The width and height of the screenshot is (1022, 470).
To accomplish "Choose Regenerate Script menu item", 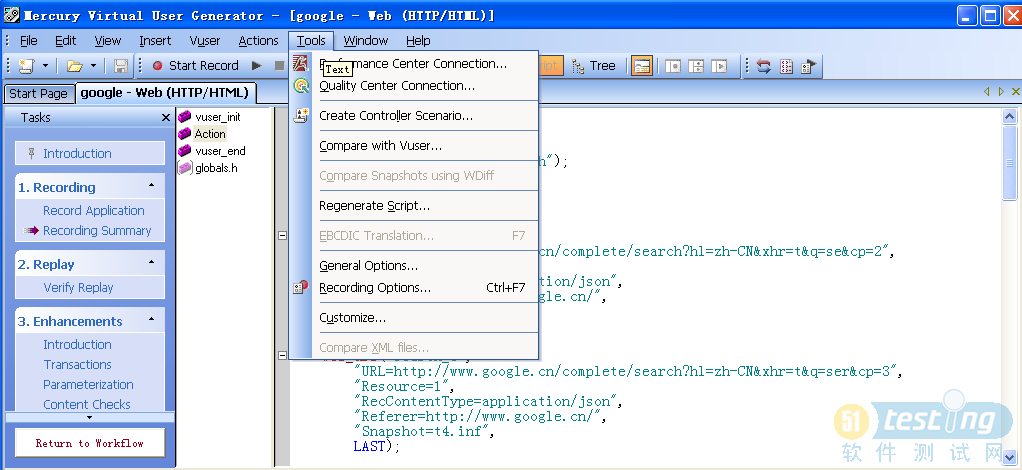I will [414, 205].
